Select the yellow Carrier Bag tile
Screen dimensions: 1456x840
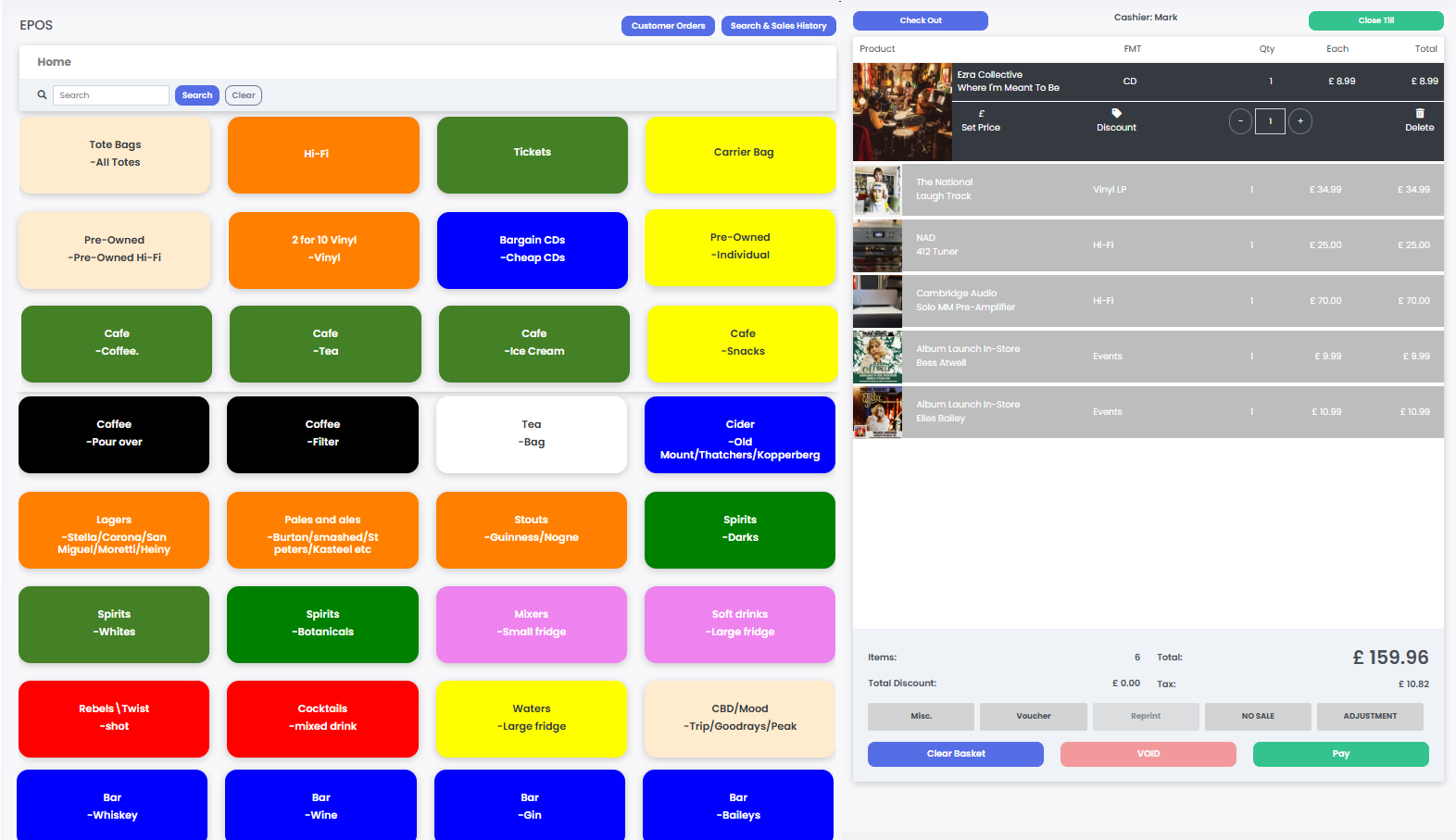[x=743, y=154]
